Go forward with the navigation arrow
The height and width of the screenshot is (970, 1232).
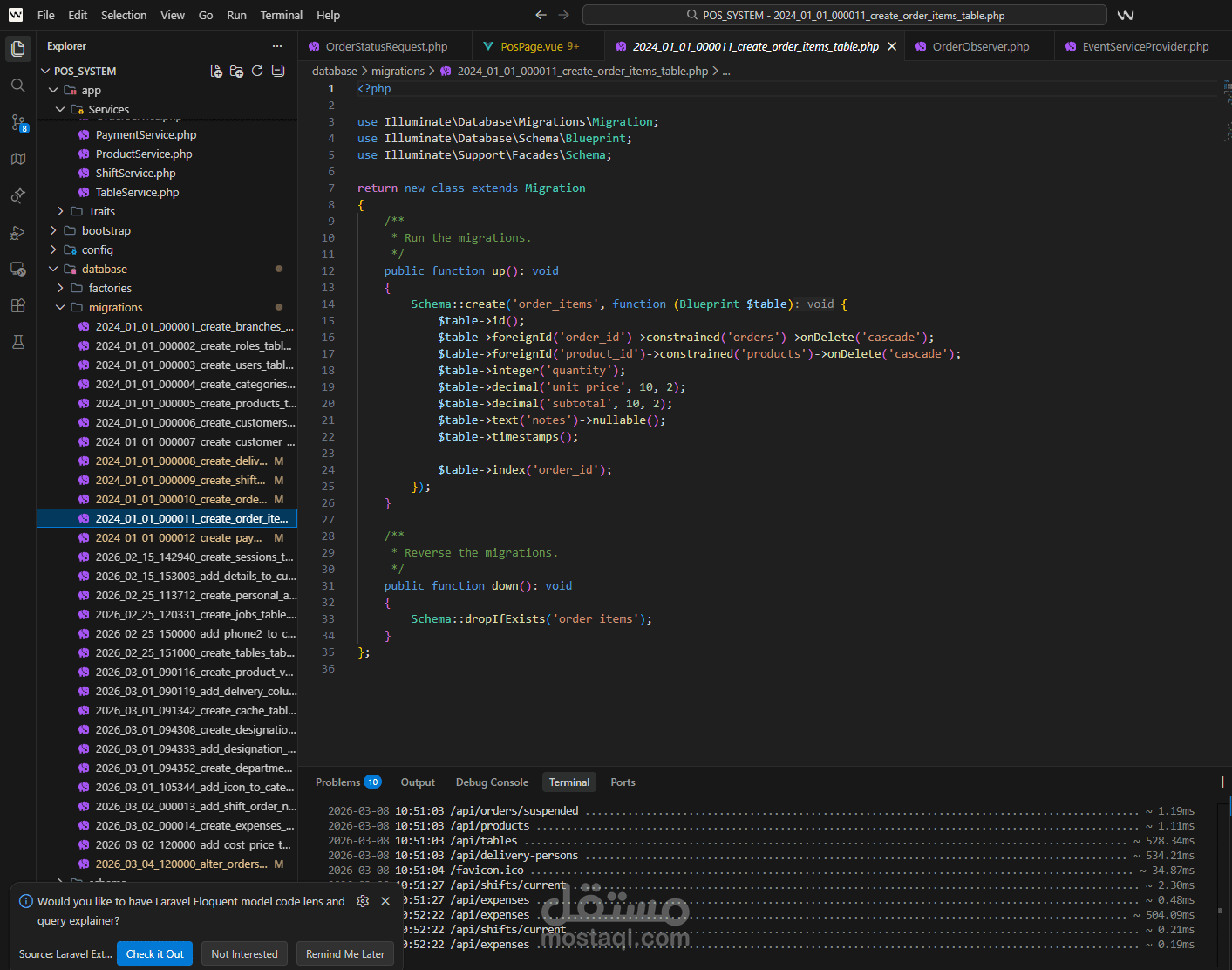pos(563,15)
